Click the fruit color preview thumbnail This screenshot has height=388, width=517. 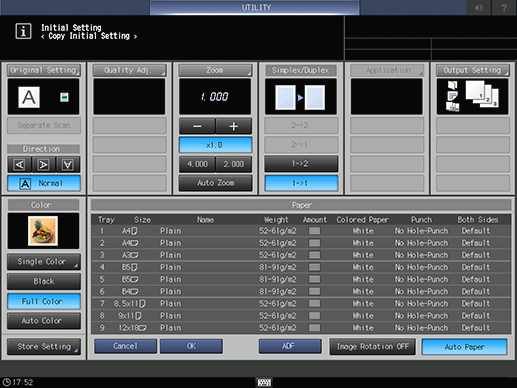click(43, 231)
